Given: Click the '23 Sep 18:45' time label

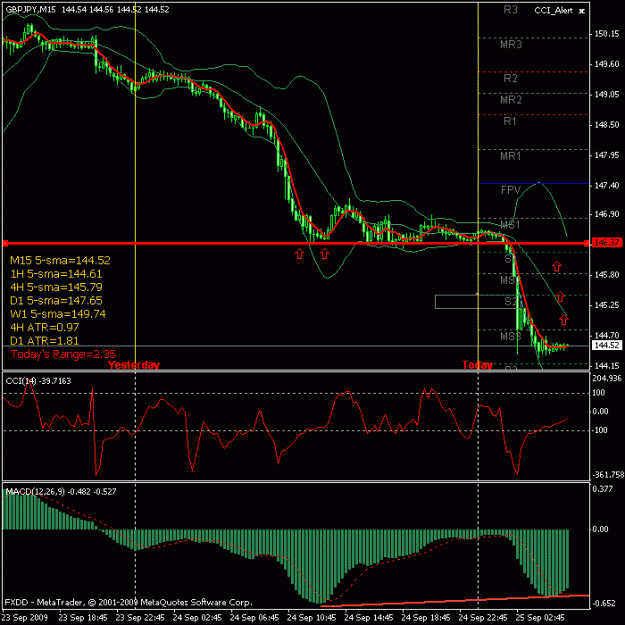Looking at the screenshot, I should pyautogui.click(x=83, y=618).
